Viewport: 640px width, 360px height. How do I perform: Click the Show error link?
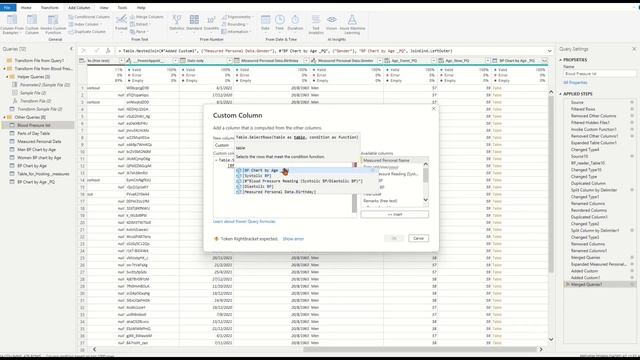(x=293, y=239)
